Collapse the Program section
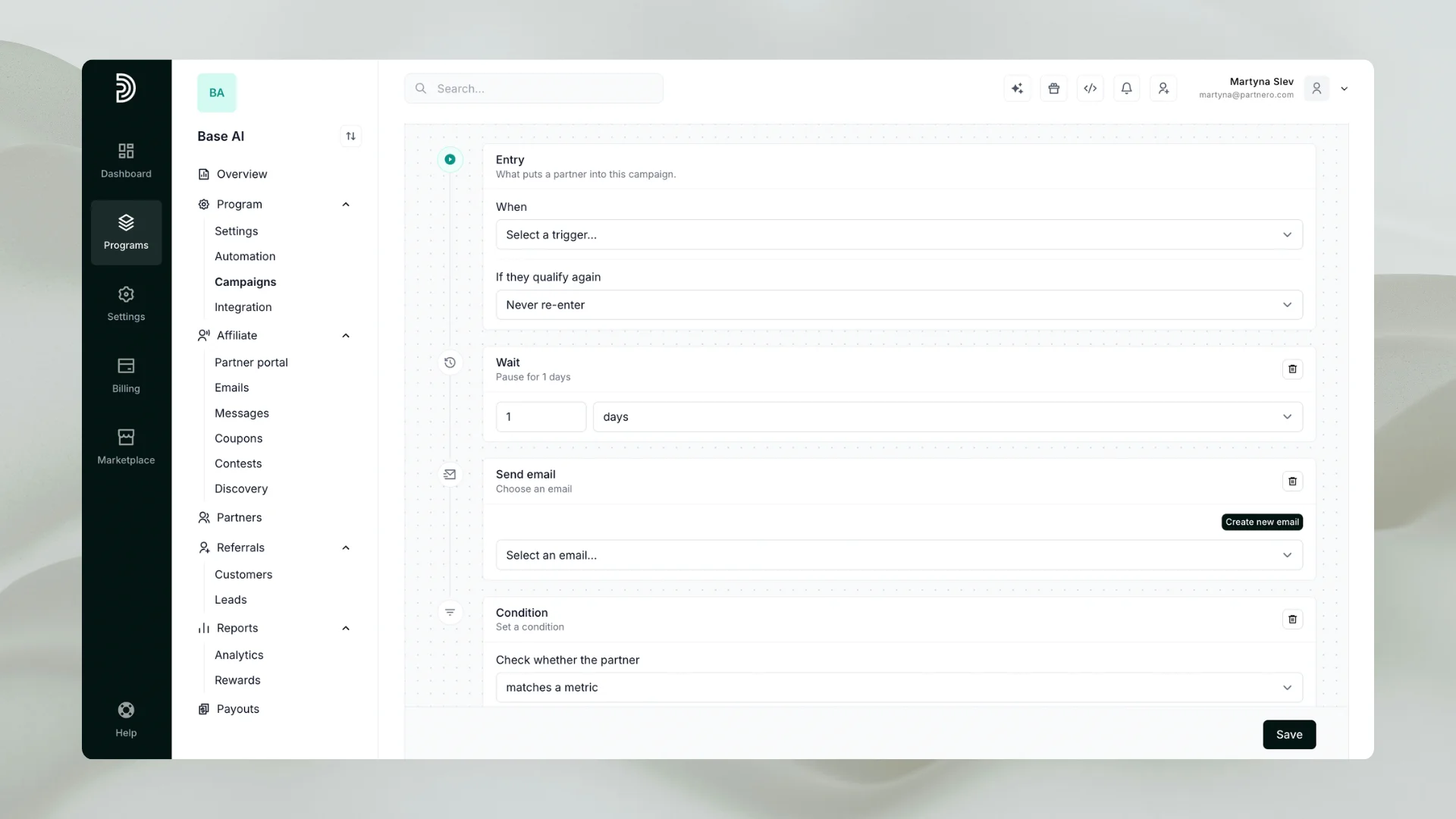 point(346,205)
